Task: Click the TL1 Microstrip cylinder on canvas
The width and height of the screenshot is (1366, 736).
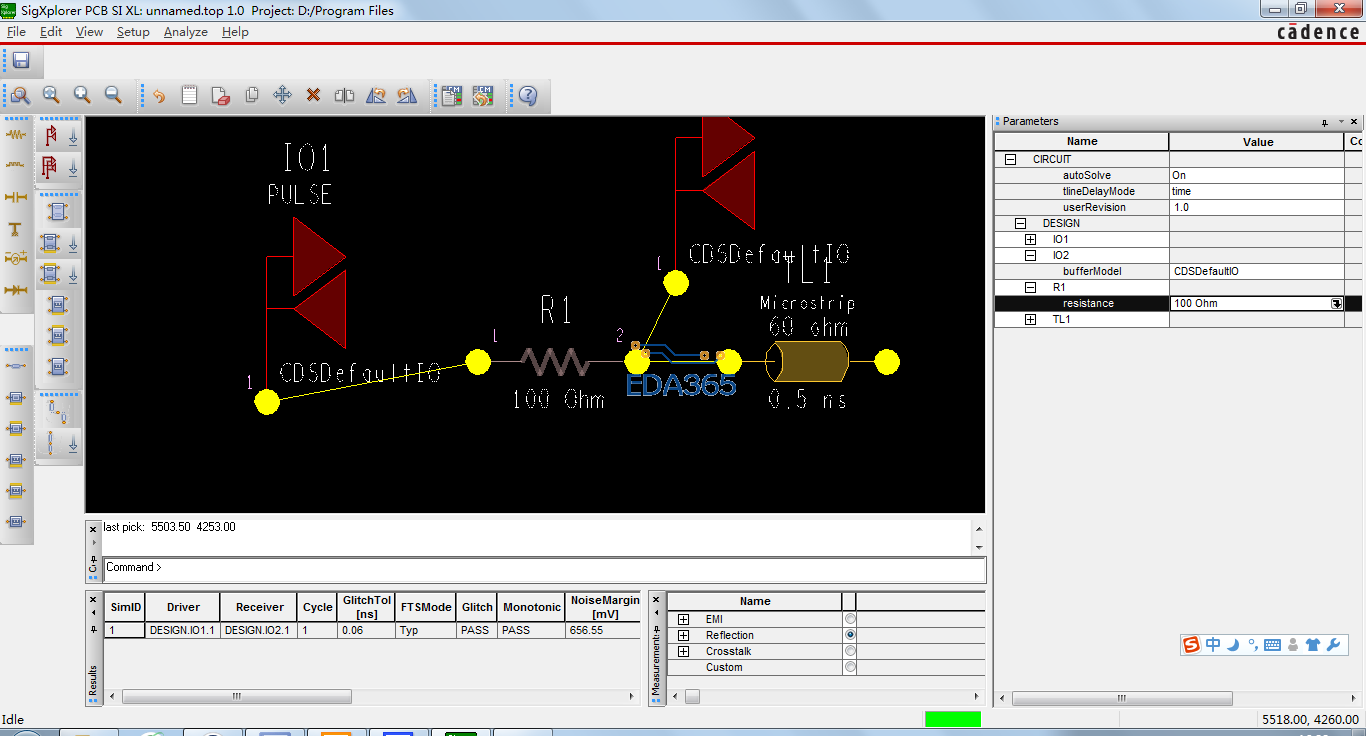Action: pos(807,361)
